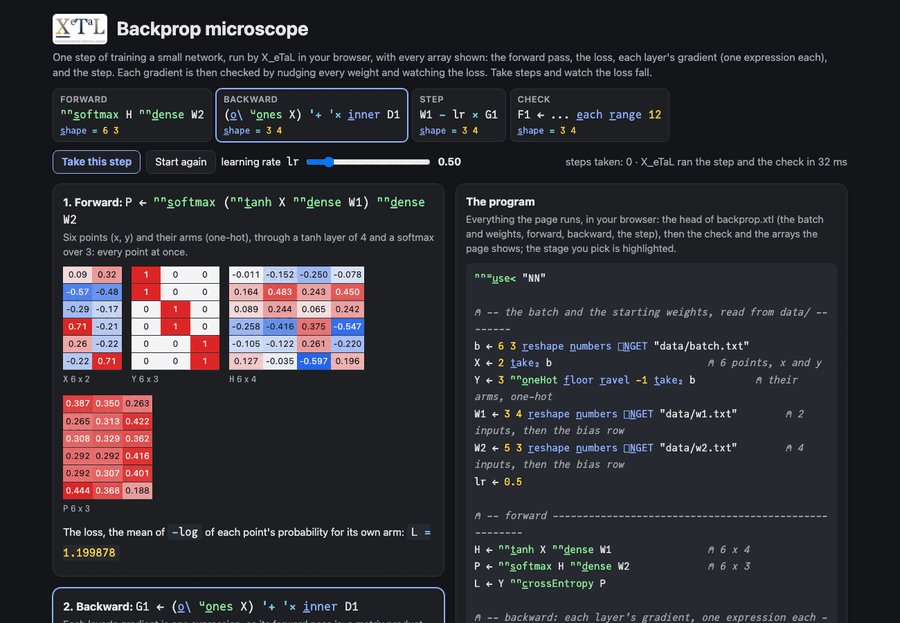Click the X_eTaL logo icon
The width and height of the screenshot is (900, 623).
point(80,29)
